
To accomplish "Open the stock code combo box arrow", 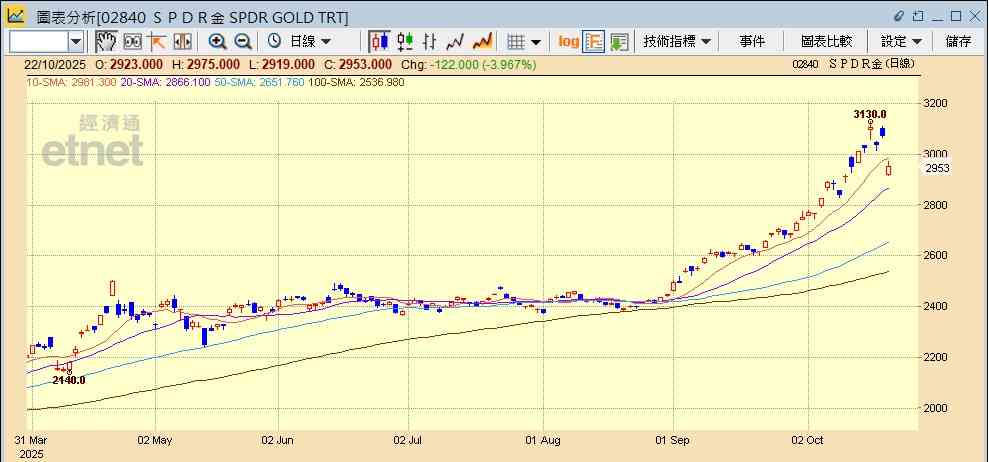I will [76, 41].
